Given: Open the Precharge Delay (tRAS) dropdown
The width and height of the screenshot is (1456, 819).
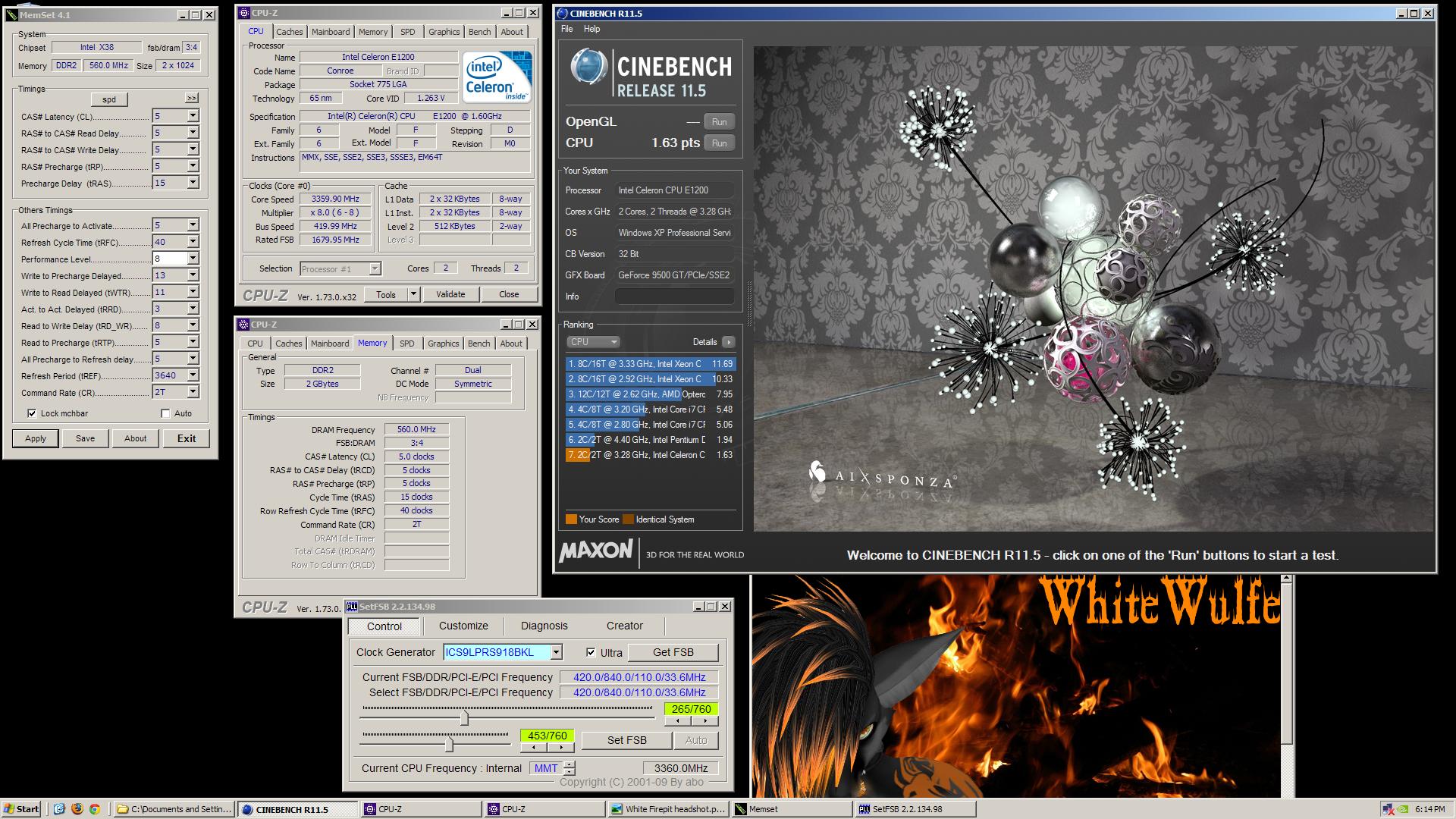Looking at the screenshot, I should [193, 183].
